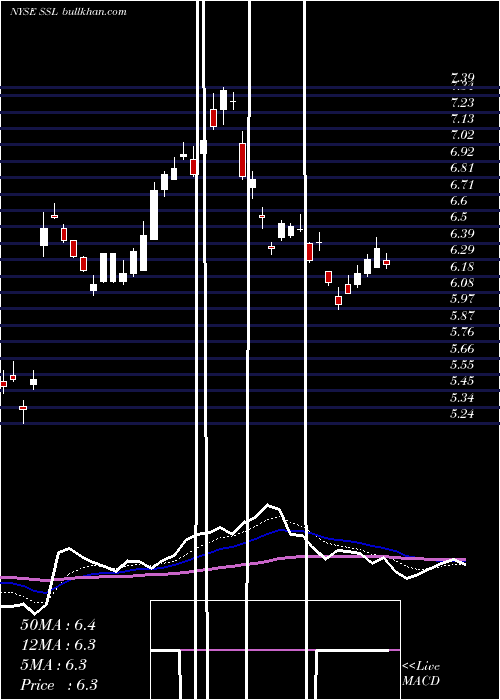Click the <<Live MACD label
500x700 pixels.
pyautogui.click(x=421, y=673)
